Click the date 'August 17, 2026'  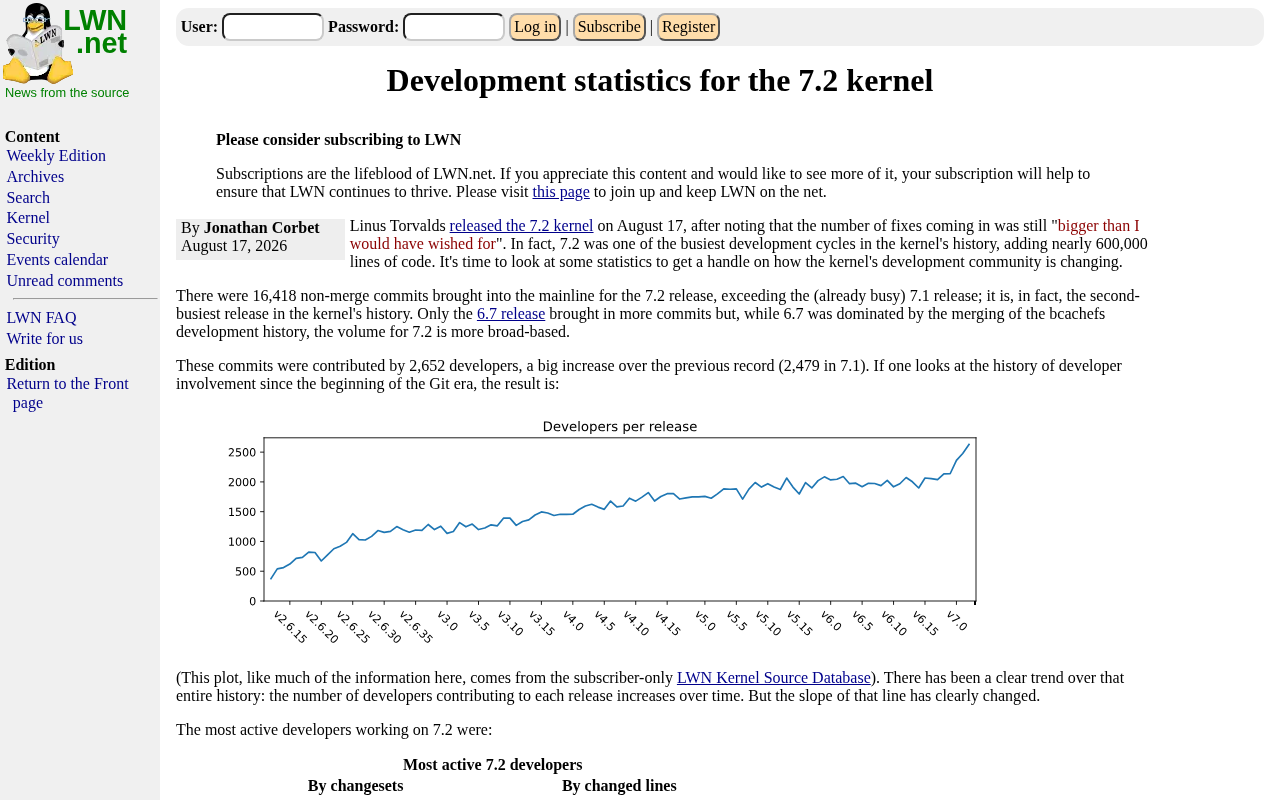click(234, 246)
